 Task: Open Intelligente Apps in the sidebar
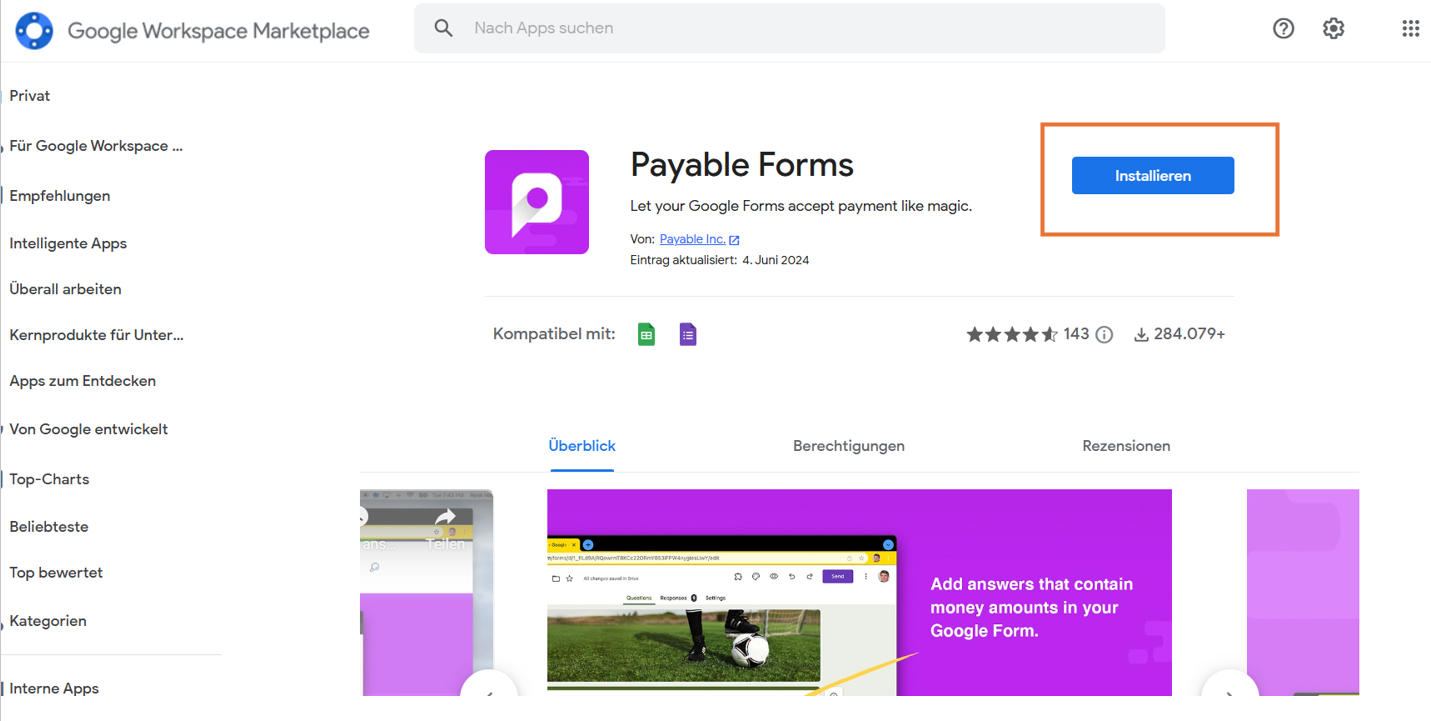tap(68, 243)
